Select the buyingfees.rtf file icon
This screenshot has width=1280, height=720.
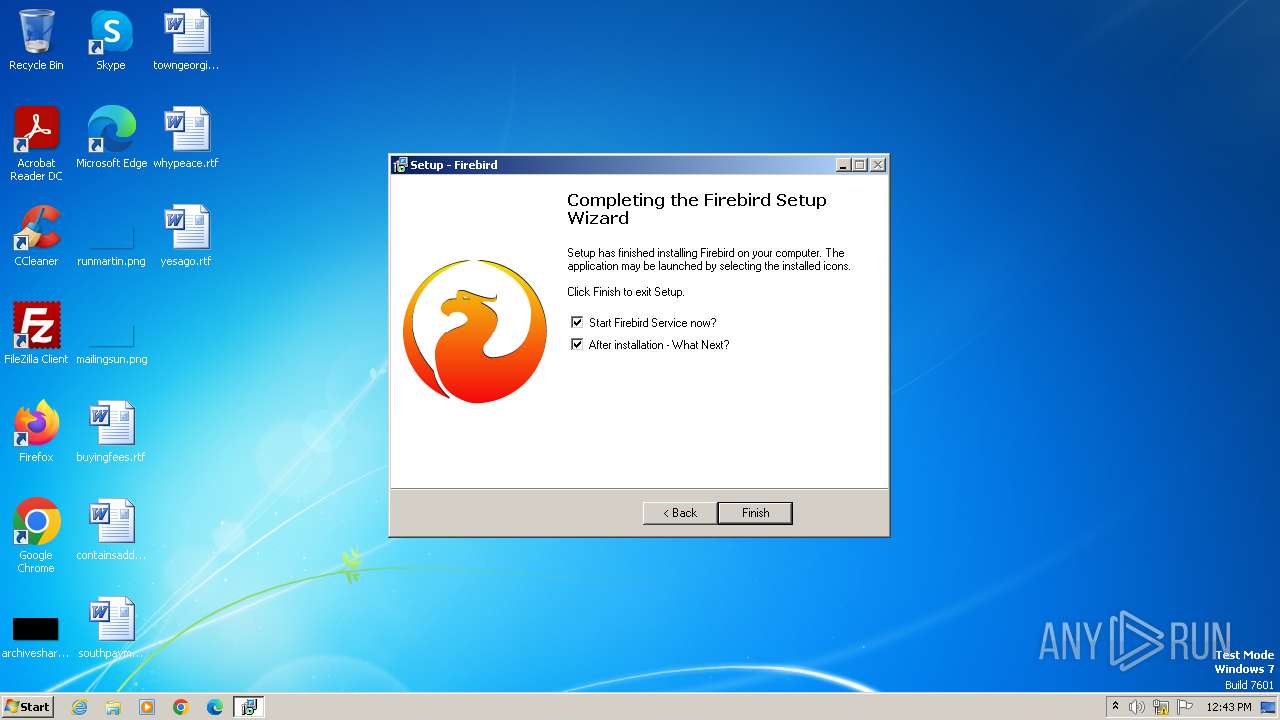[111, 432]
